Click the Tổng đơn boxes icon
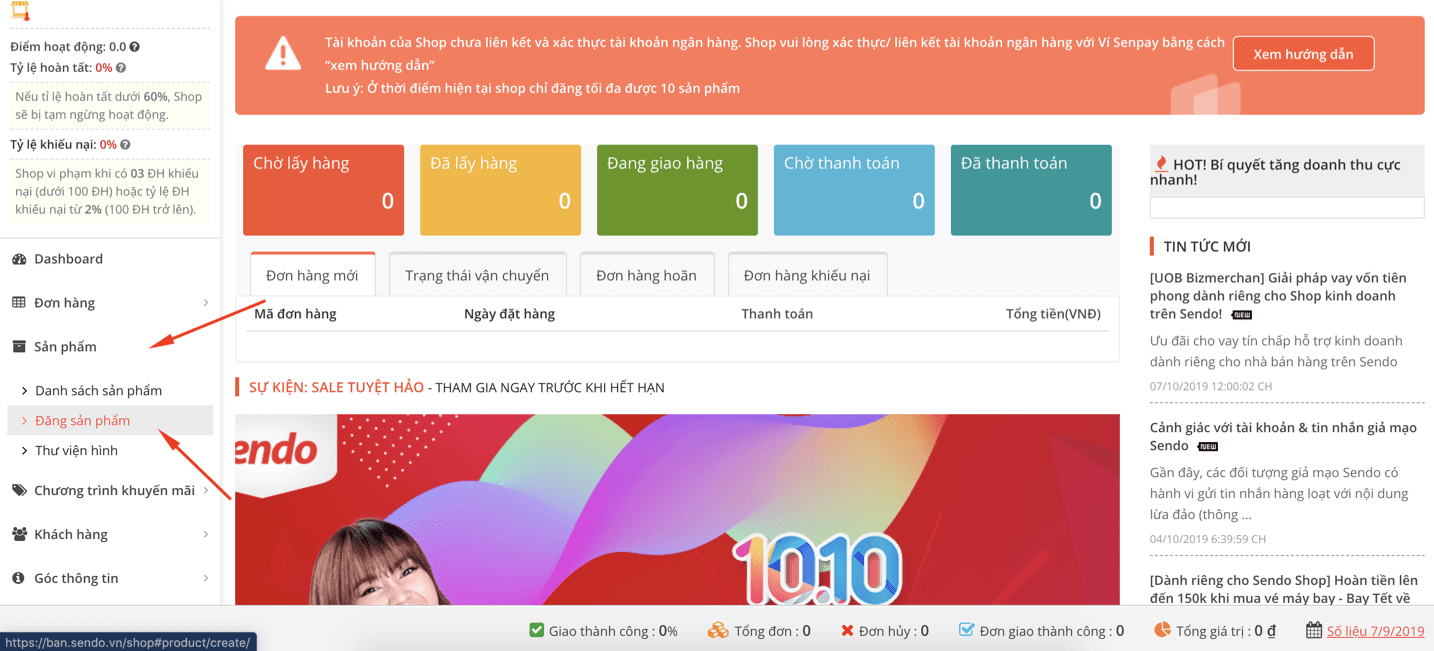The height and width of the screenshot is (651, 1434). [x=718, y=630]
